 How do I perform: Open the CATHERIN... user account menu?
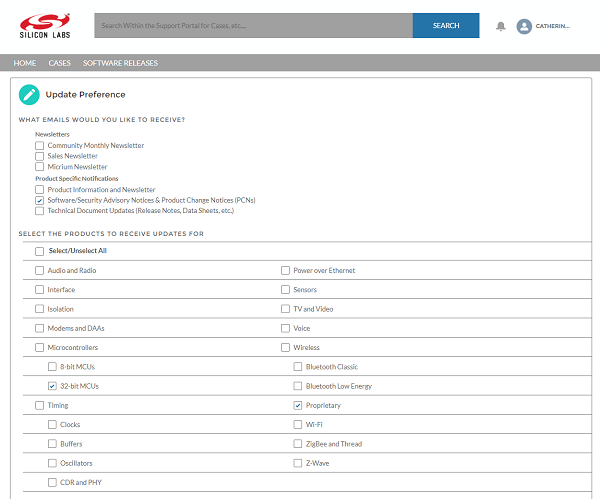552,26
